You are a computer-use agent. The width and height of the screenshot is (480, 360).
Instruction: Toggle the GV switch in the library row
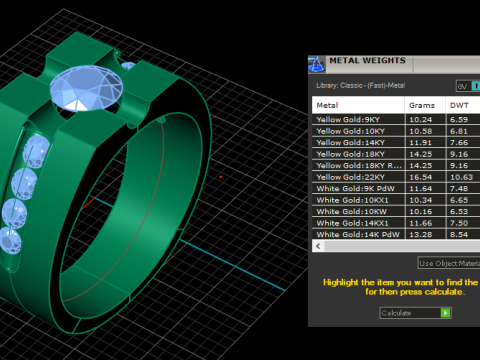468,86
